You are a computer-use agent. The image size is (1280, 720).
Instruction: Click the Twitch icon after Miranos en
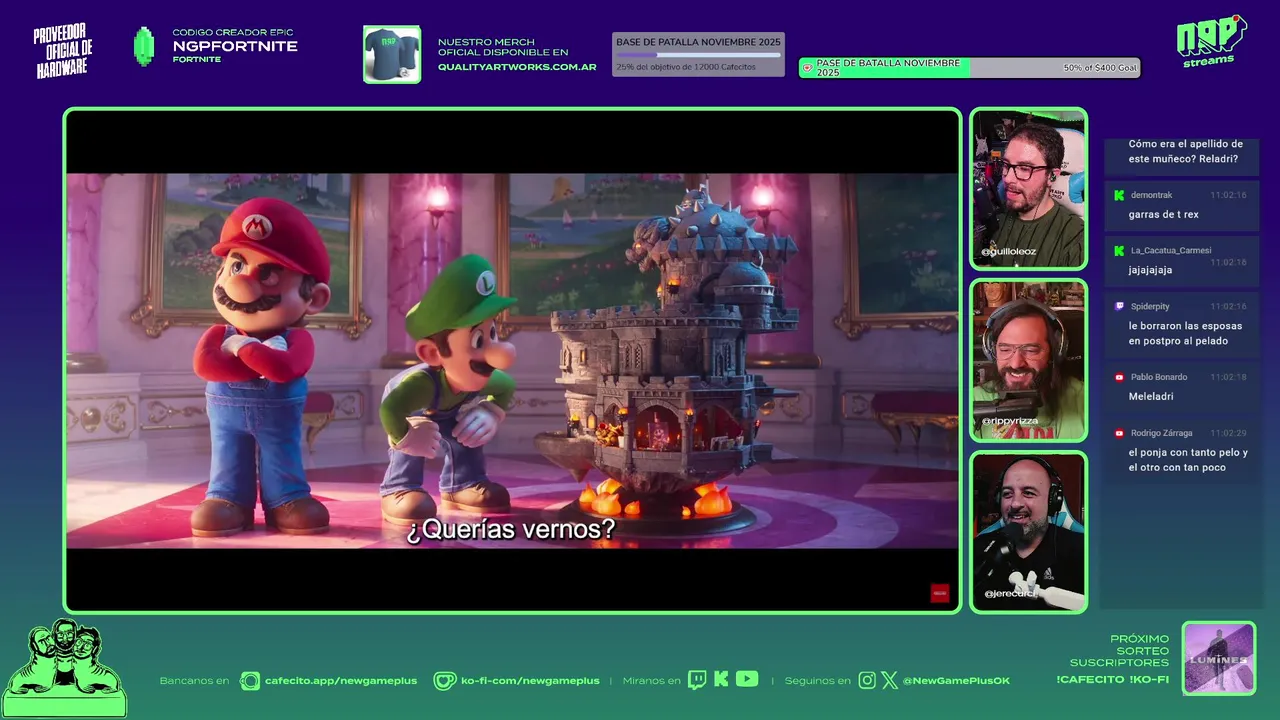(697, 680)
